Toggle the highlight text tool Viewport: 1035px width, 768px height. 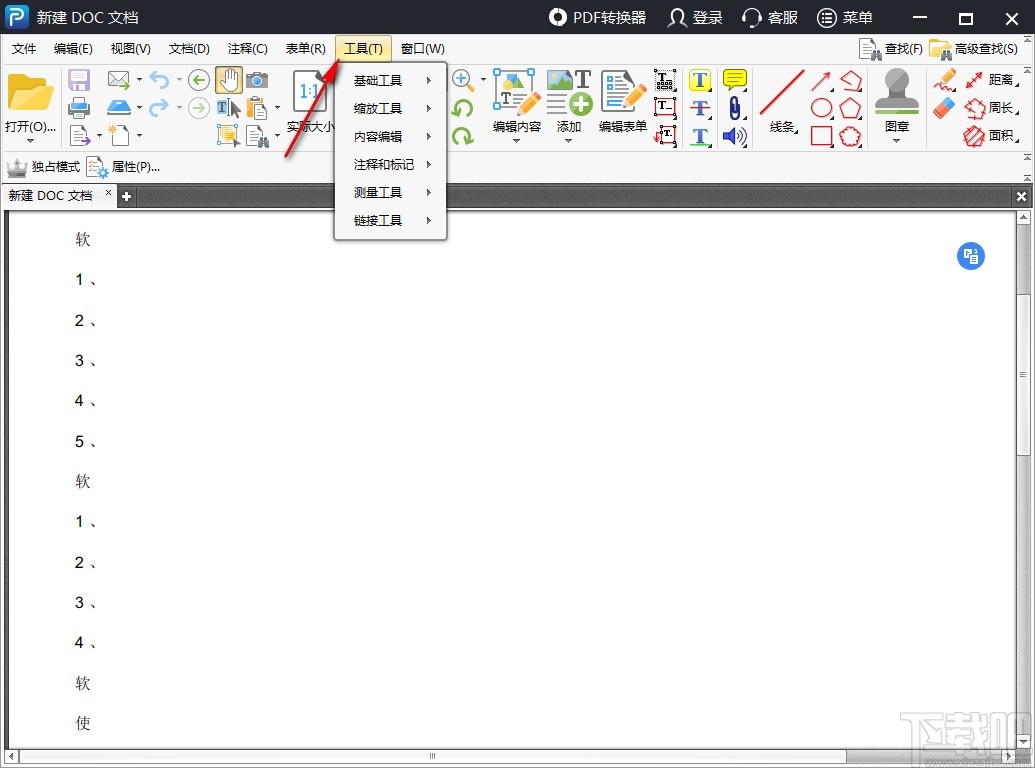pos(699,79)
